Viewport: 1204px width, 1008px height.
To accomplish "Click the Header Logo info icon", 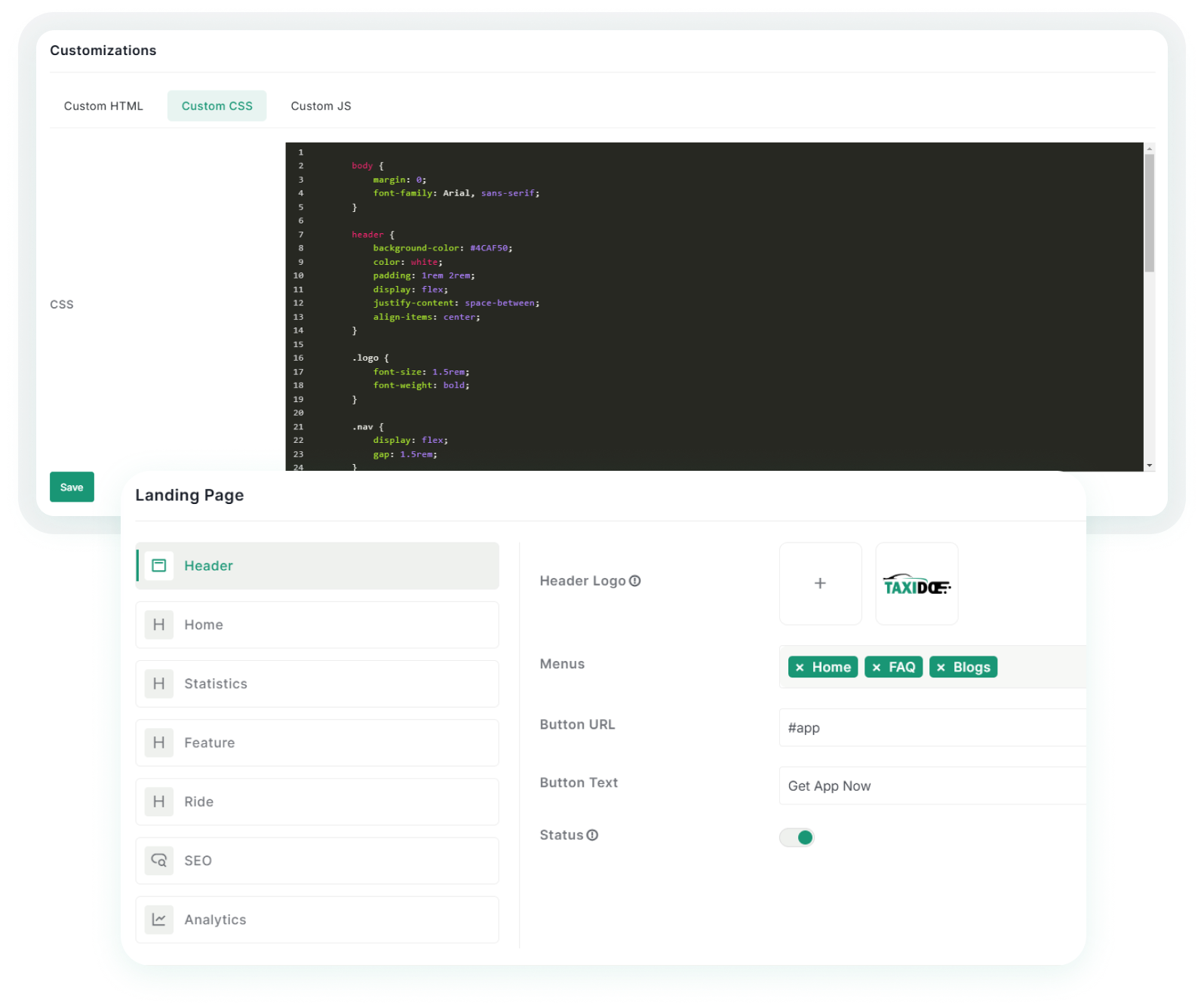I will [x=635, y=581].
